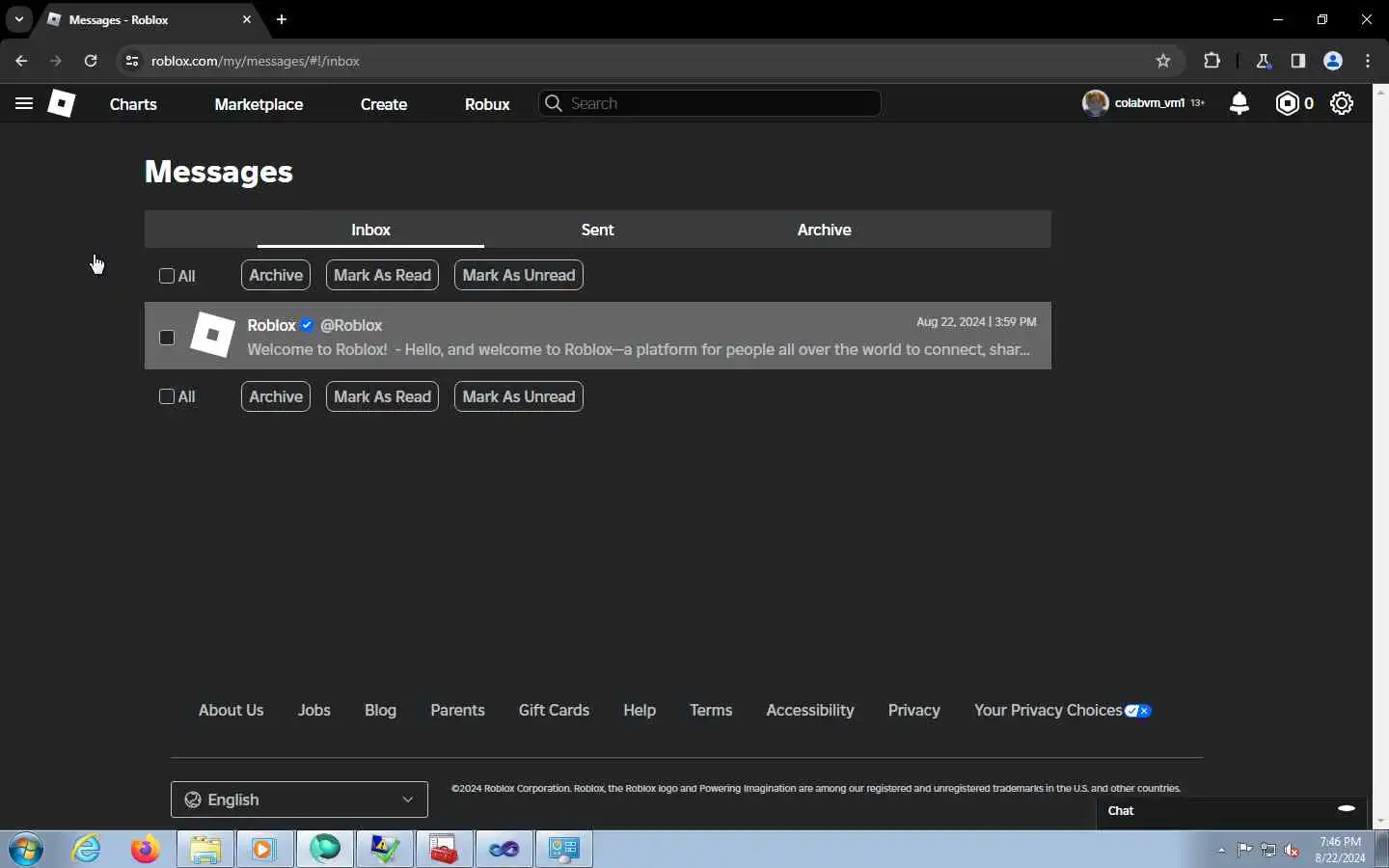The image size is (1389, 868).
Task: Click the lower Mark As Read button
Action: pos(382,396)
